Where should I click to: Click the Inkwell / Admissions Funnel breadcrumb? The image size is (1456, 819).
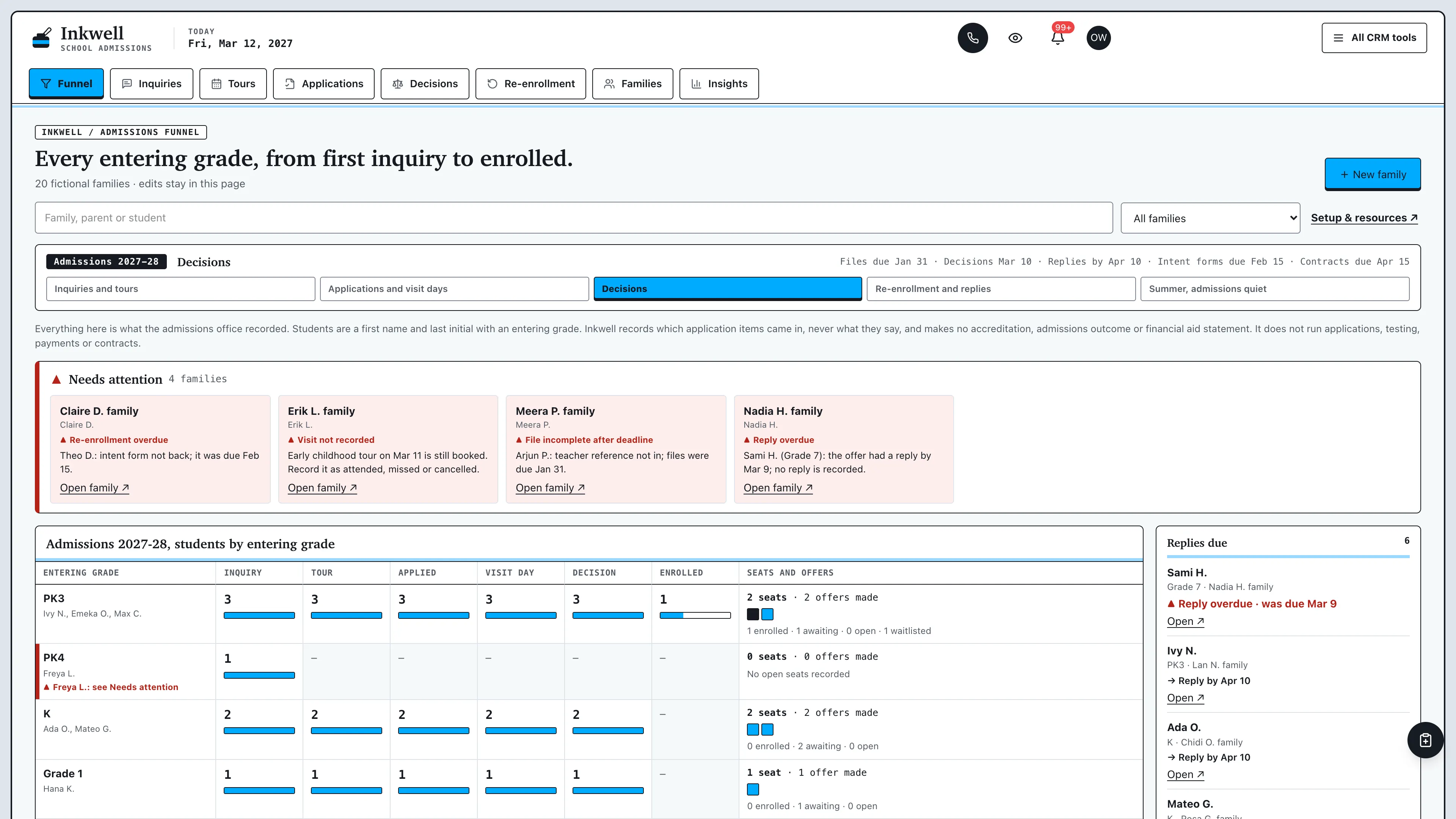[x=121, y=132]
